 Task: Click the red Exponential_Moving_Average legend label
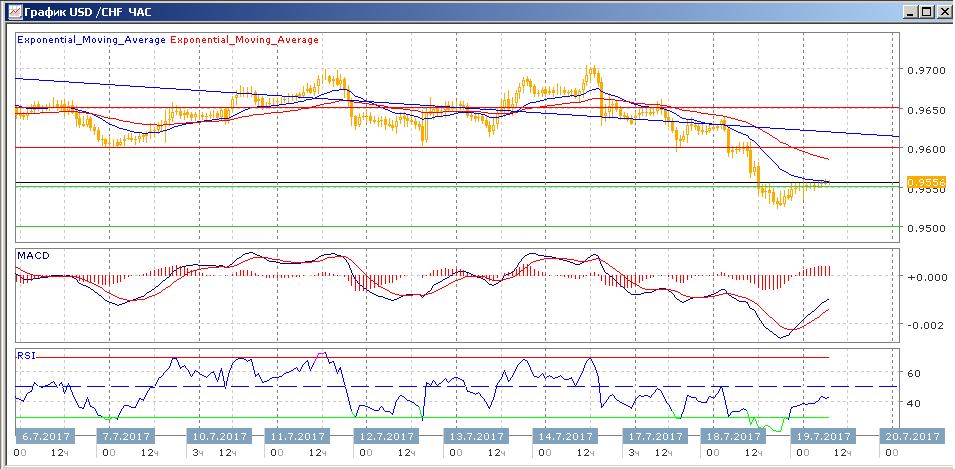[246, 40]
